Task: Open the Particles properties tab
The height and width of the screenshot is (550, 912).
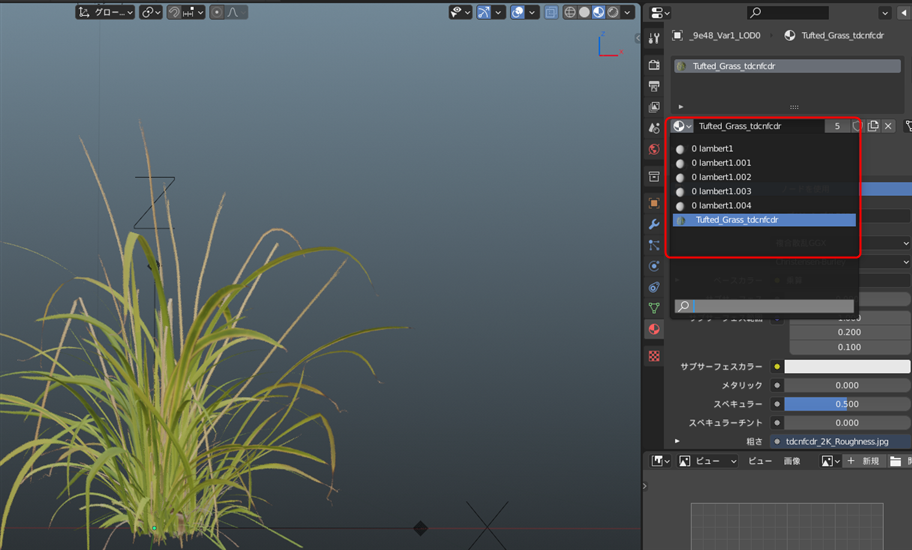Action: pyautogui.click(x=654, y=245)
